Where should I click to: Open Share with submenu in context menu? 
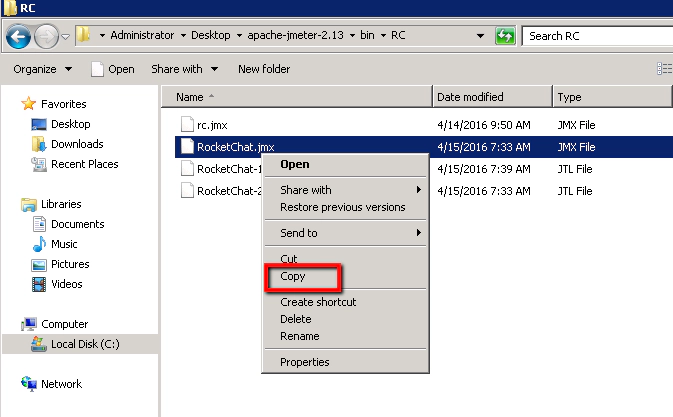pyautogui.click(x=346, y=190)
